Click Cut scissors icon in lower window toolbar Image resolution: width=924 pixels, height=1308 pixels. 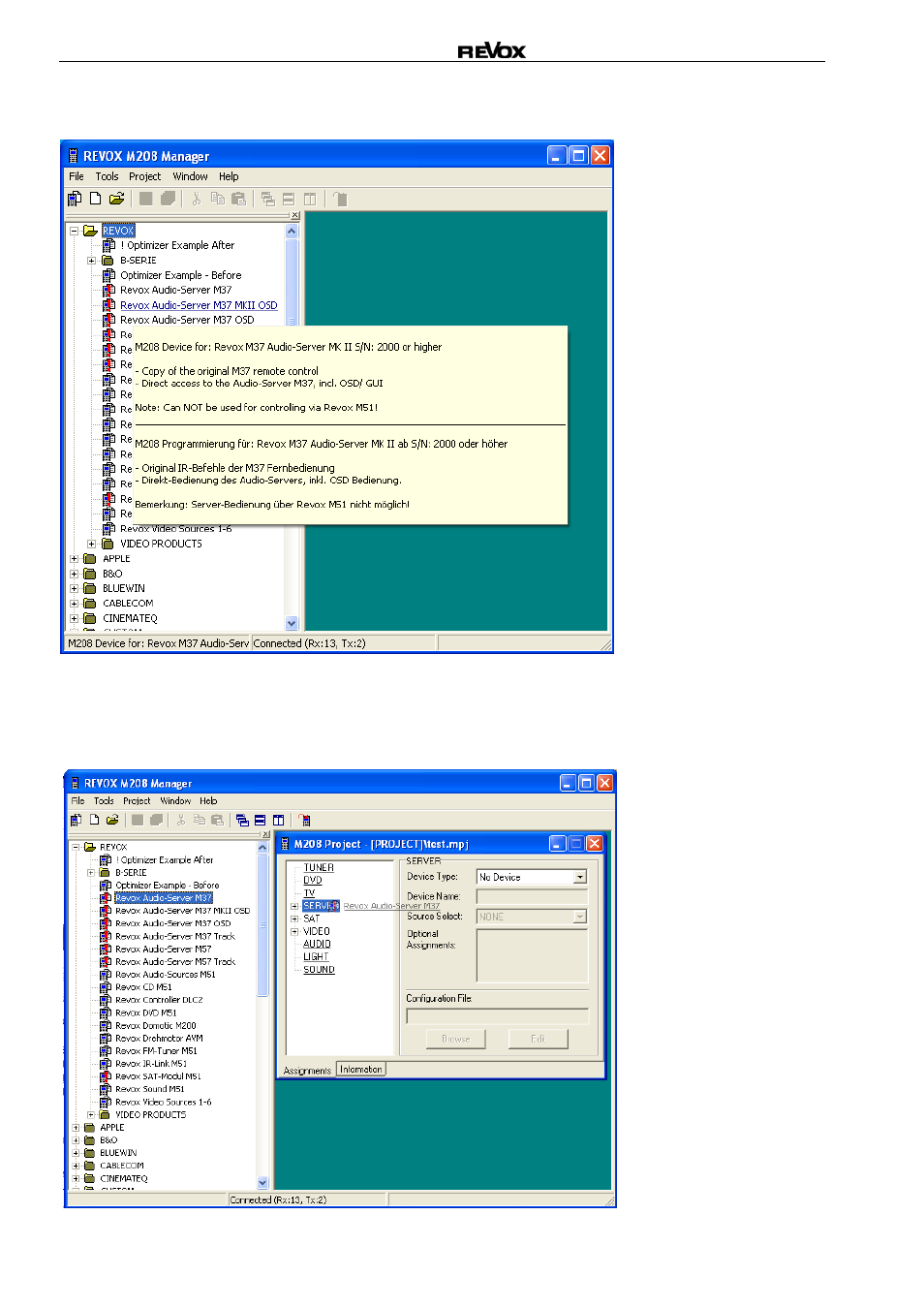click(x=180, y=820)
